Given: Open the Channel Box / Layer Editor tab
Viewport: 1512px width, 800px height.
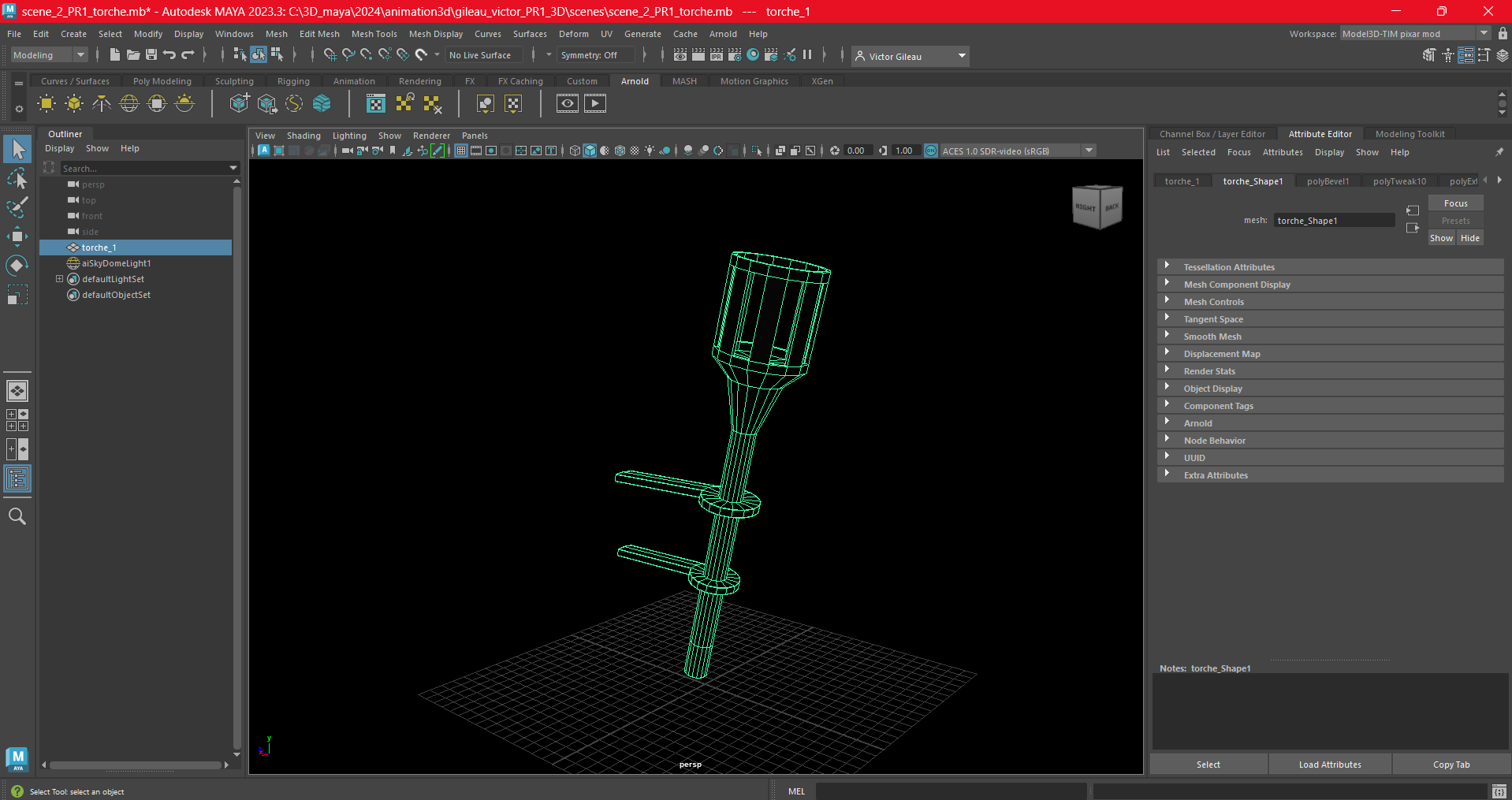Looking at the screenshot, I should (1212, 134).
